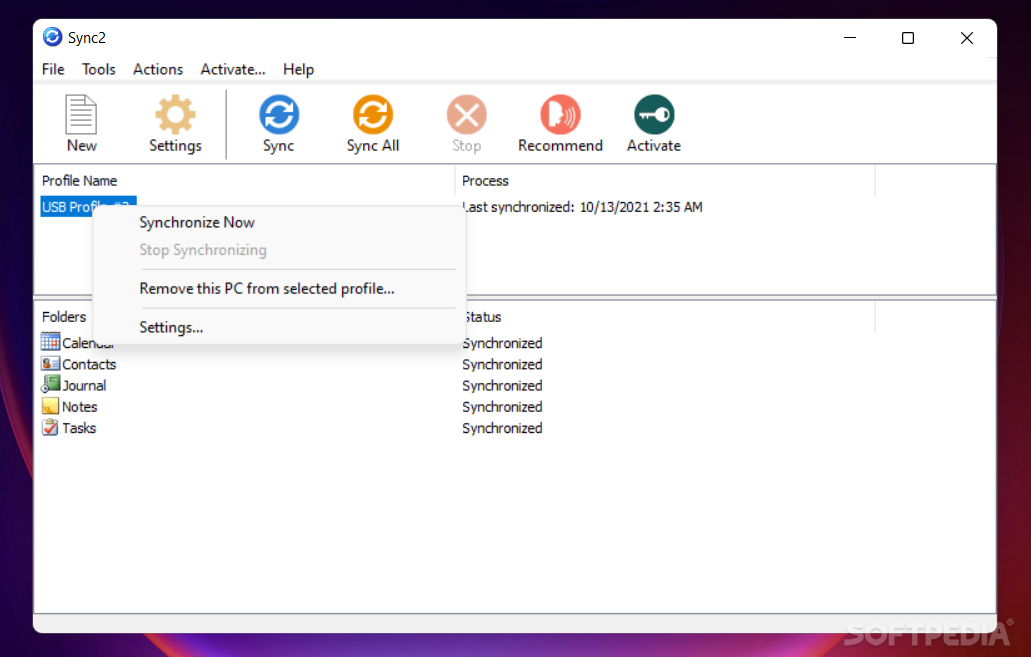Click the Last synchronized timestamp text
Image resolution: width=1031 pixels, height=657 pixels.
pos(583,207)
